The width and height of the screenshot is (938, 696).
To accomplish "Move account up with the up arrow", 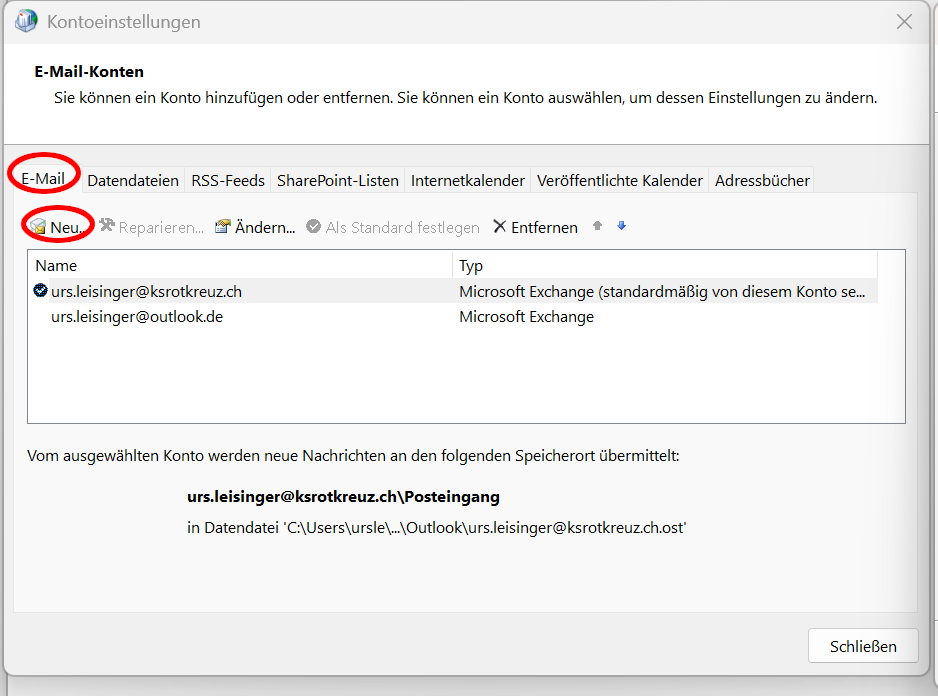I will tap(597, 226).
